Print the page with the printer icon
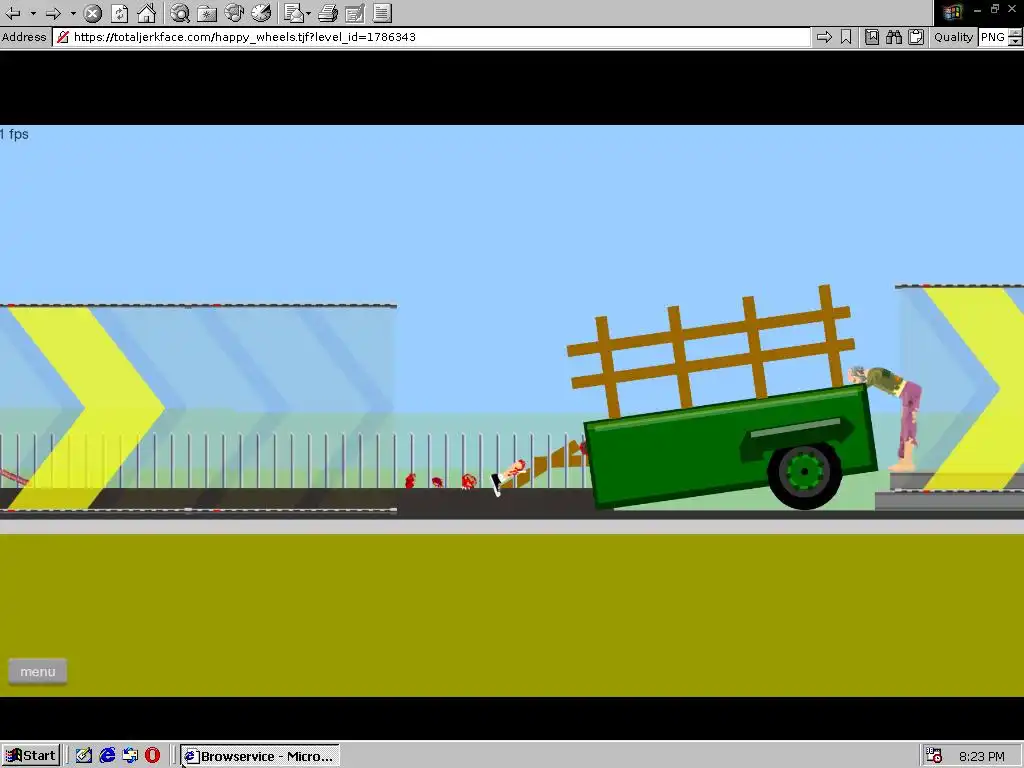This screenshot has height=768, width=1024. [x=328, y=13]
